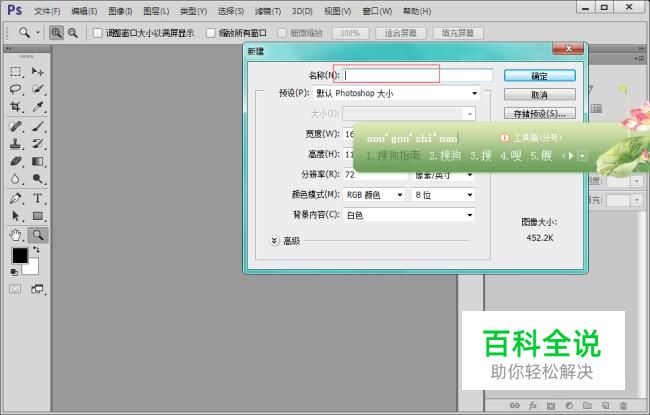
Task: Open the background contents dropdown
Action: point(409,215)
